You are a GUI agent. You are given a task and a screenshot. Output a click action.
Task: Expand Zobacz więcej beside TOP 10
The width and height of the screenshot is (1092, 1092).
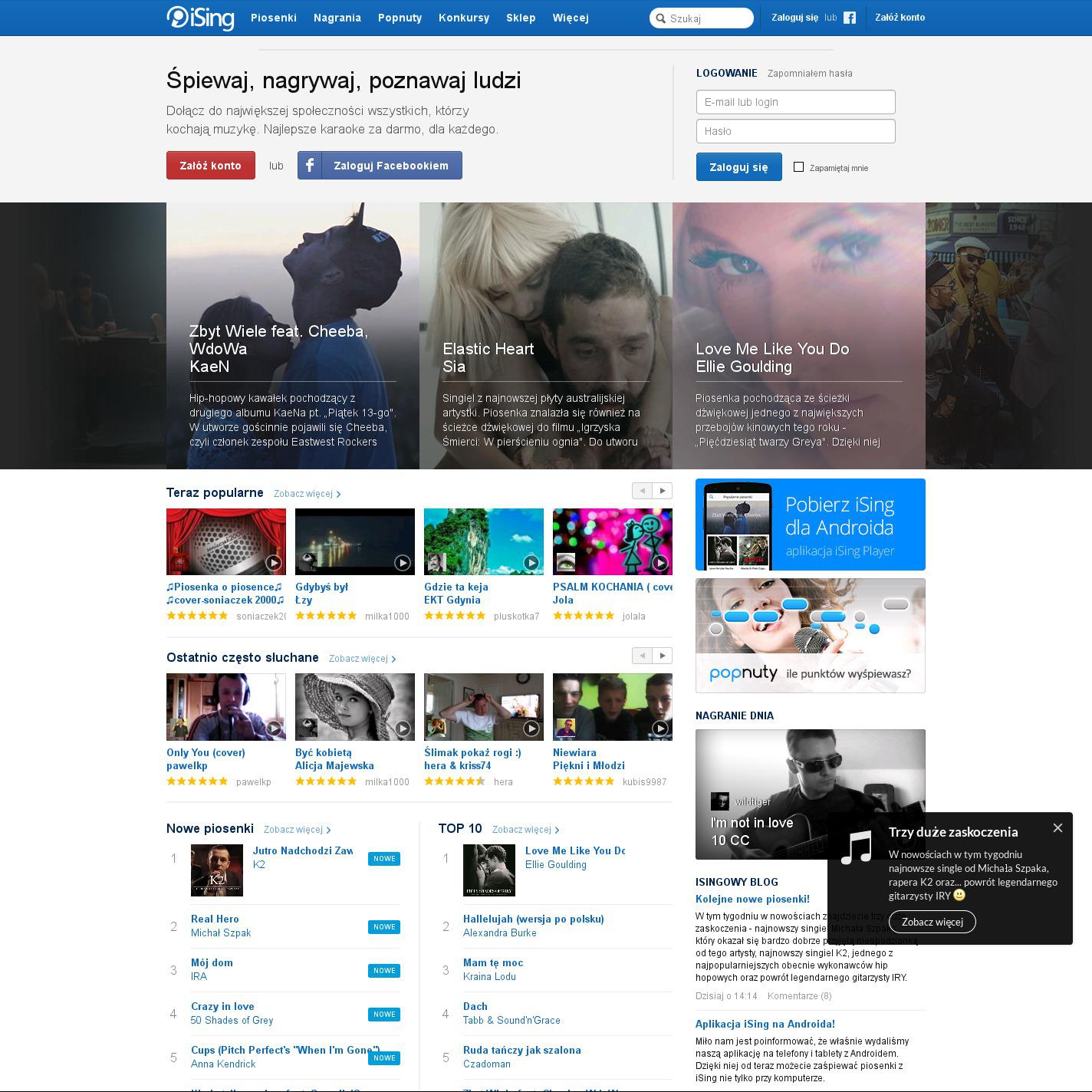coord(525,830)
